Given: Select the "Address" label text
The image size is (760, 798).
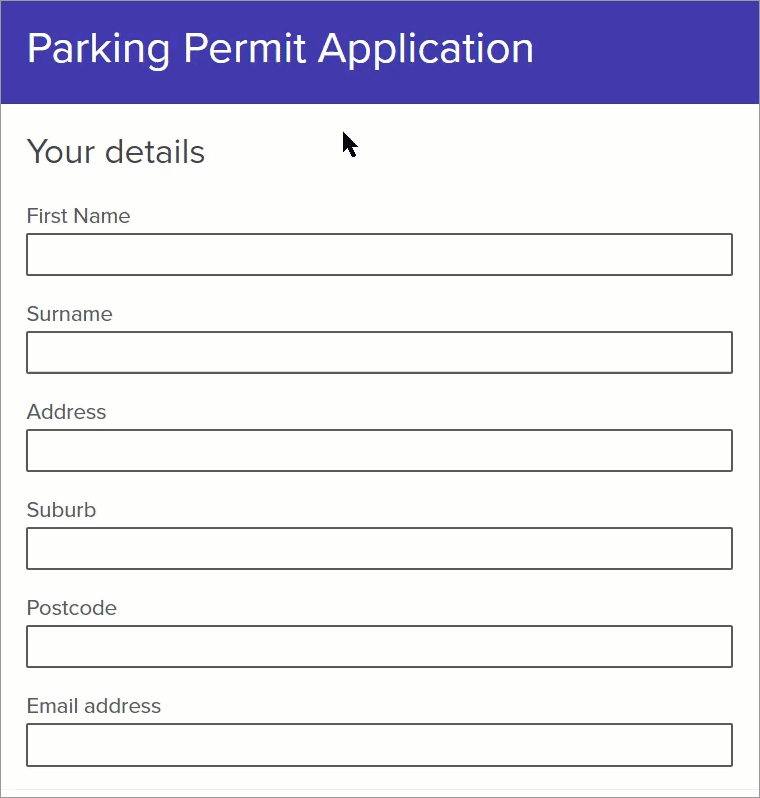Looking at the screenshot, I should pyautogui.click(x=66, y=412).
